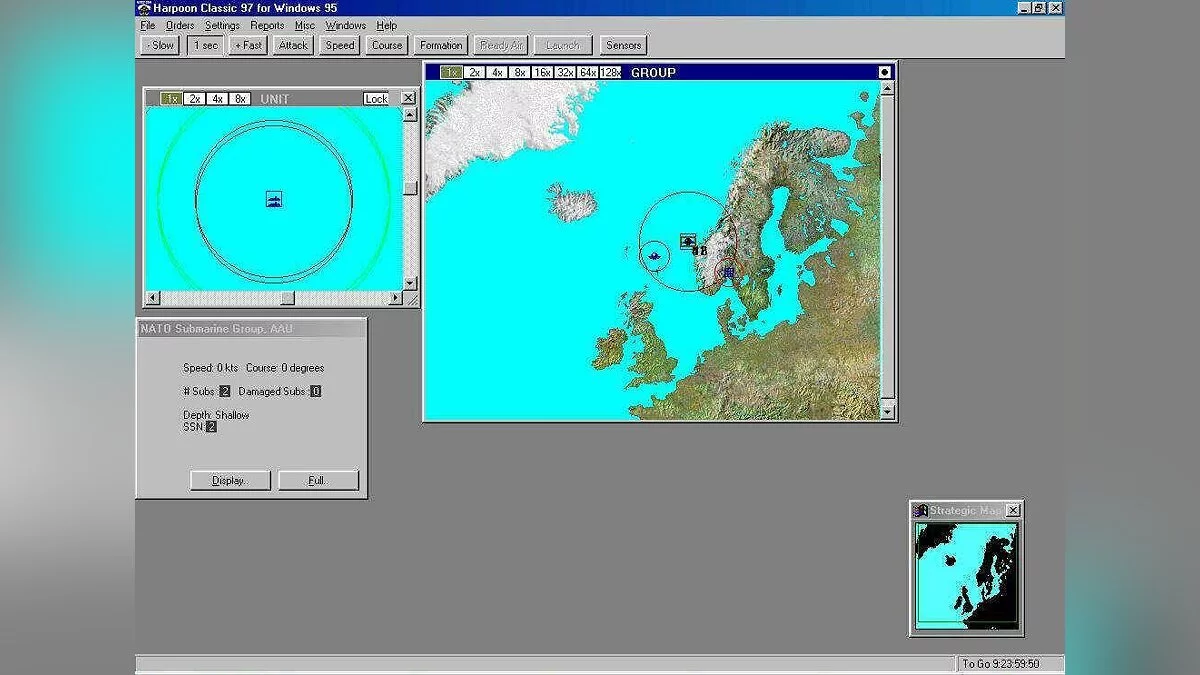Restore down the Harpoon Classic main window

tap(1039, 8)
